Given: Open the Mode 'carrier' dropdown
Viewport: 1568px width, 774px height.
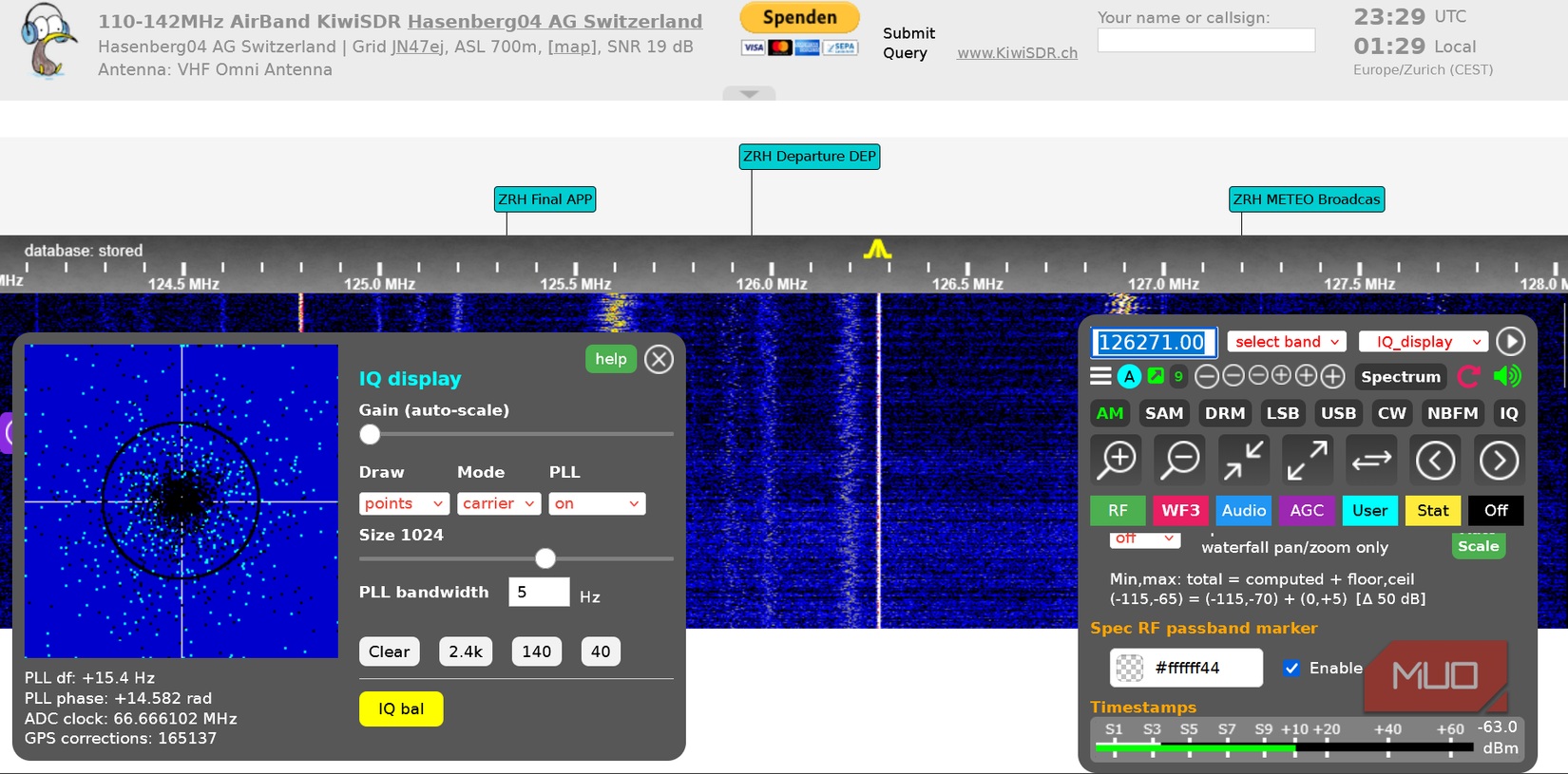Looking at the screenshot, I should [499, 503].
